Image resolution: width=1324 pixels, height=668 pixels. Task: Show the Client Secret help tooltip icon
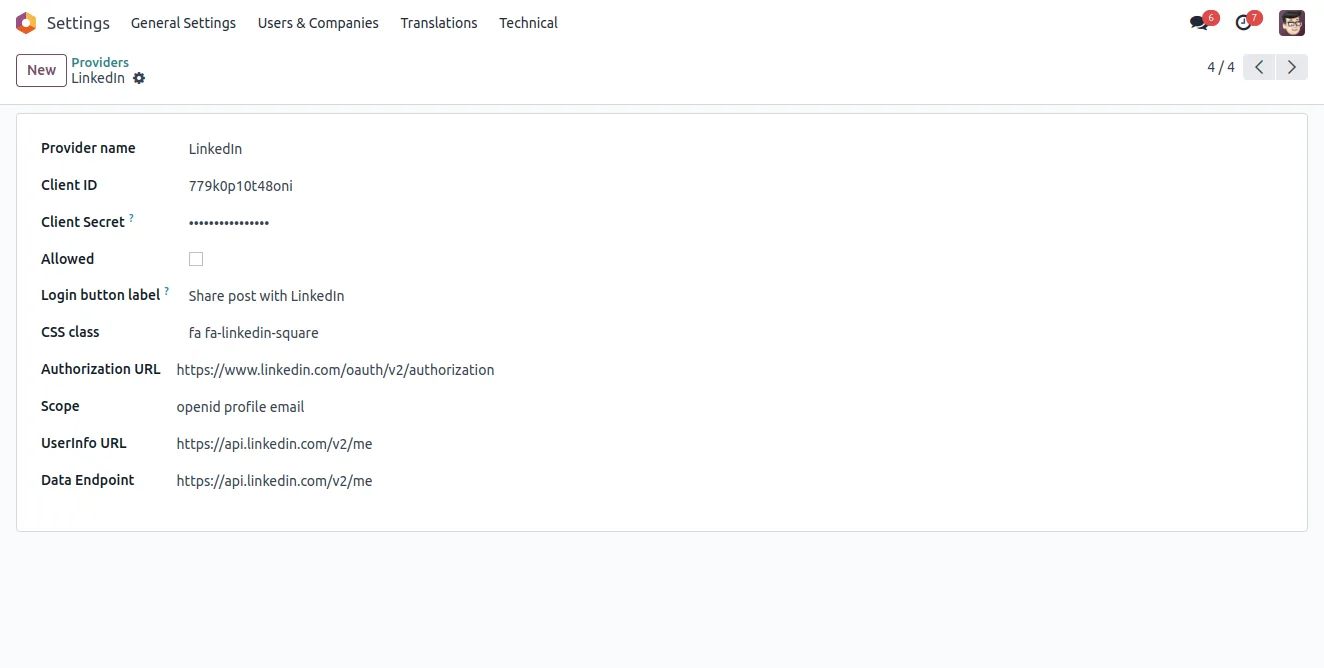[x=131, y=218]
